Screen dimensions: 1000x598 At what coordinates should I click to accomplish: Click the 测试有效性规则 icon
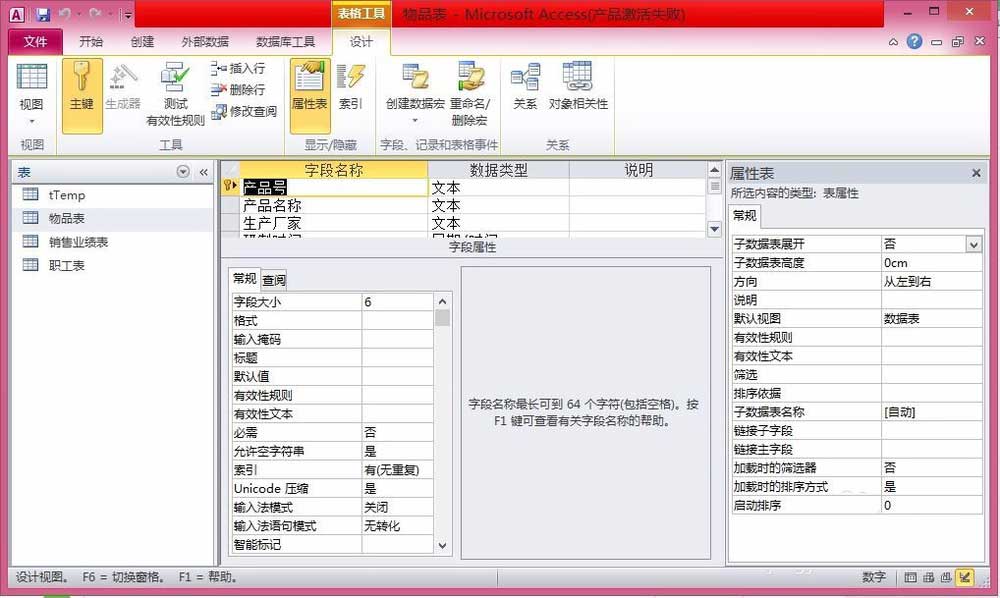pyautogui.click(x=175, y=94)
